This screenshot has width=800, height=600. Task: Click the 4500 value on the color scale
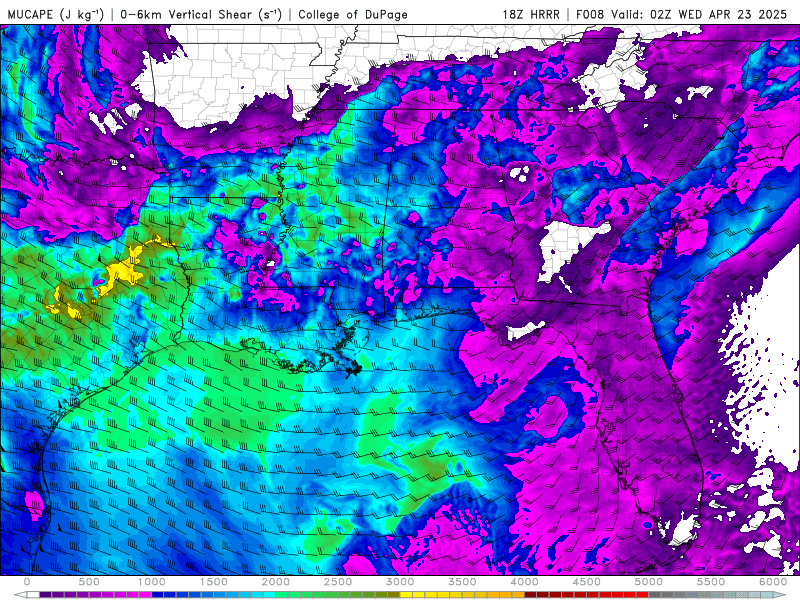[x=587, y=582]
